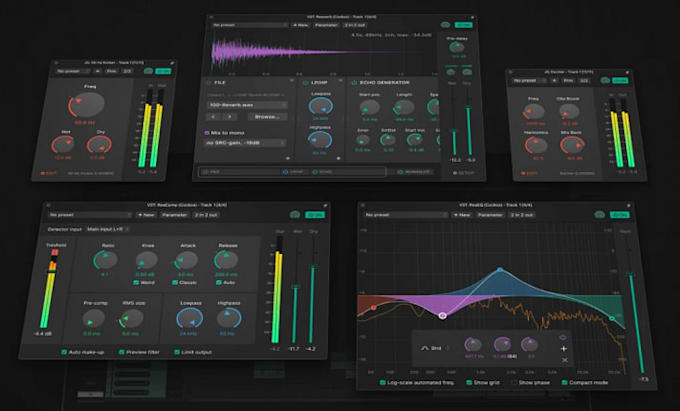Open preset dropdown in Exciter window
This screenshot has height=411, width=680.
click(529, 81)
